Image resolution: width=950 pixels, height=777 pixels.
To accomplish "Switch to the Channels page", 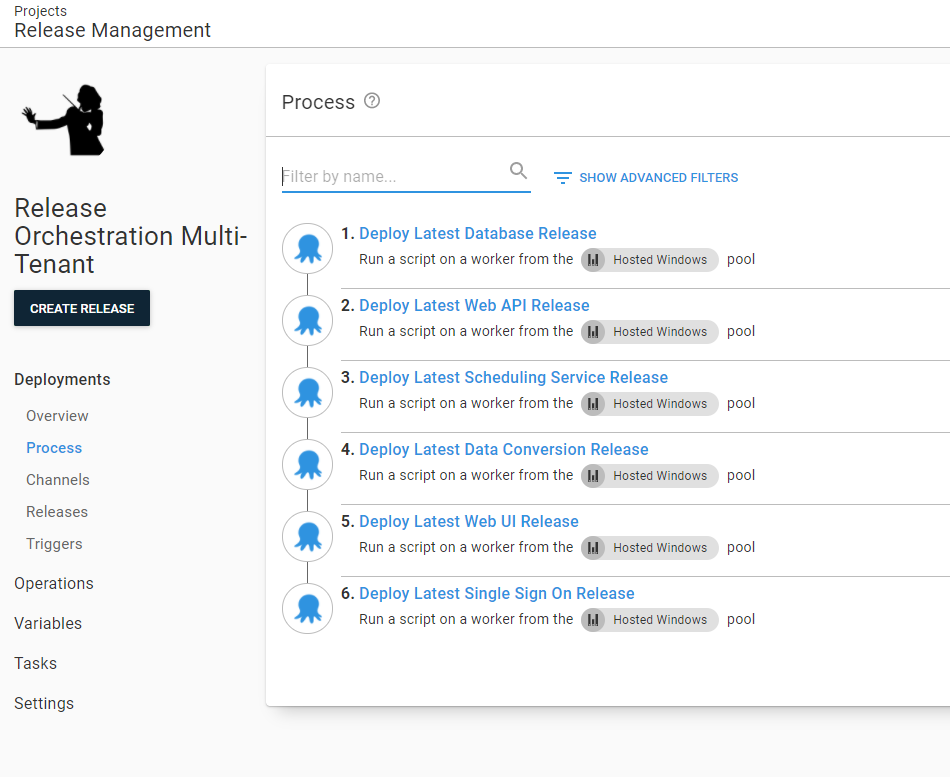I will pos(57,479).
